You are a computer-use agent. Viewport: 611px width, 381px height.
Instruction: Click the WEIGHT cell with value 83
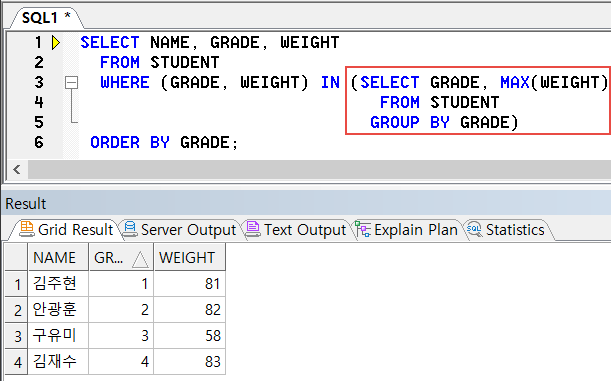190,362
